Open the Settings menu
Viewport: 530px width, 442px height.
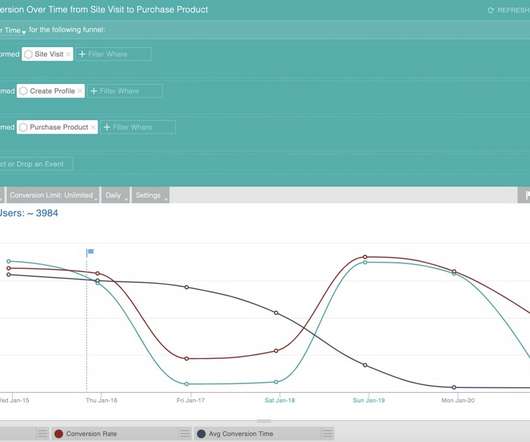[x=150, y=195]
